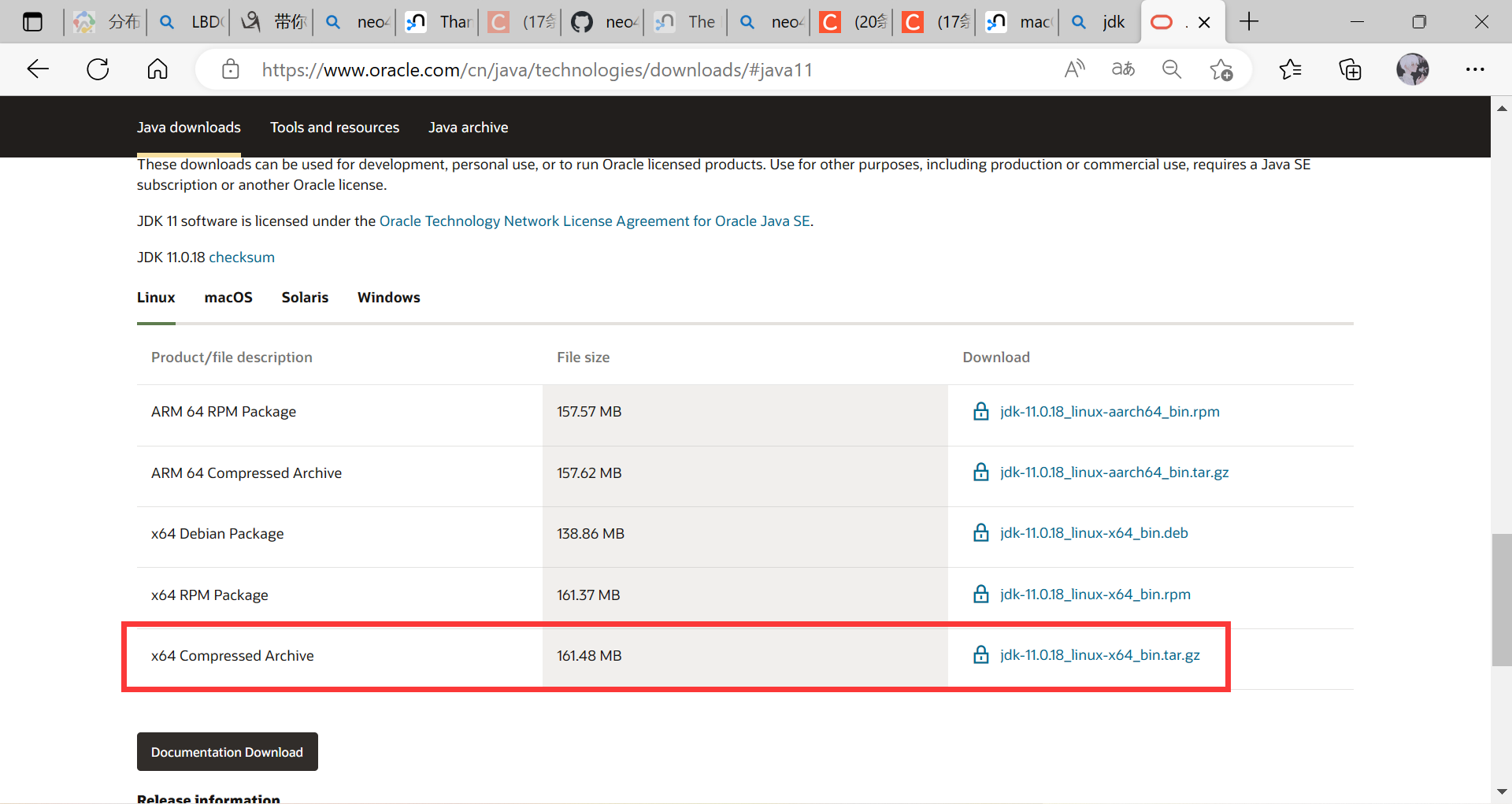
Task: Open the Java archive nav item
Action: (x=469, y=128)
